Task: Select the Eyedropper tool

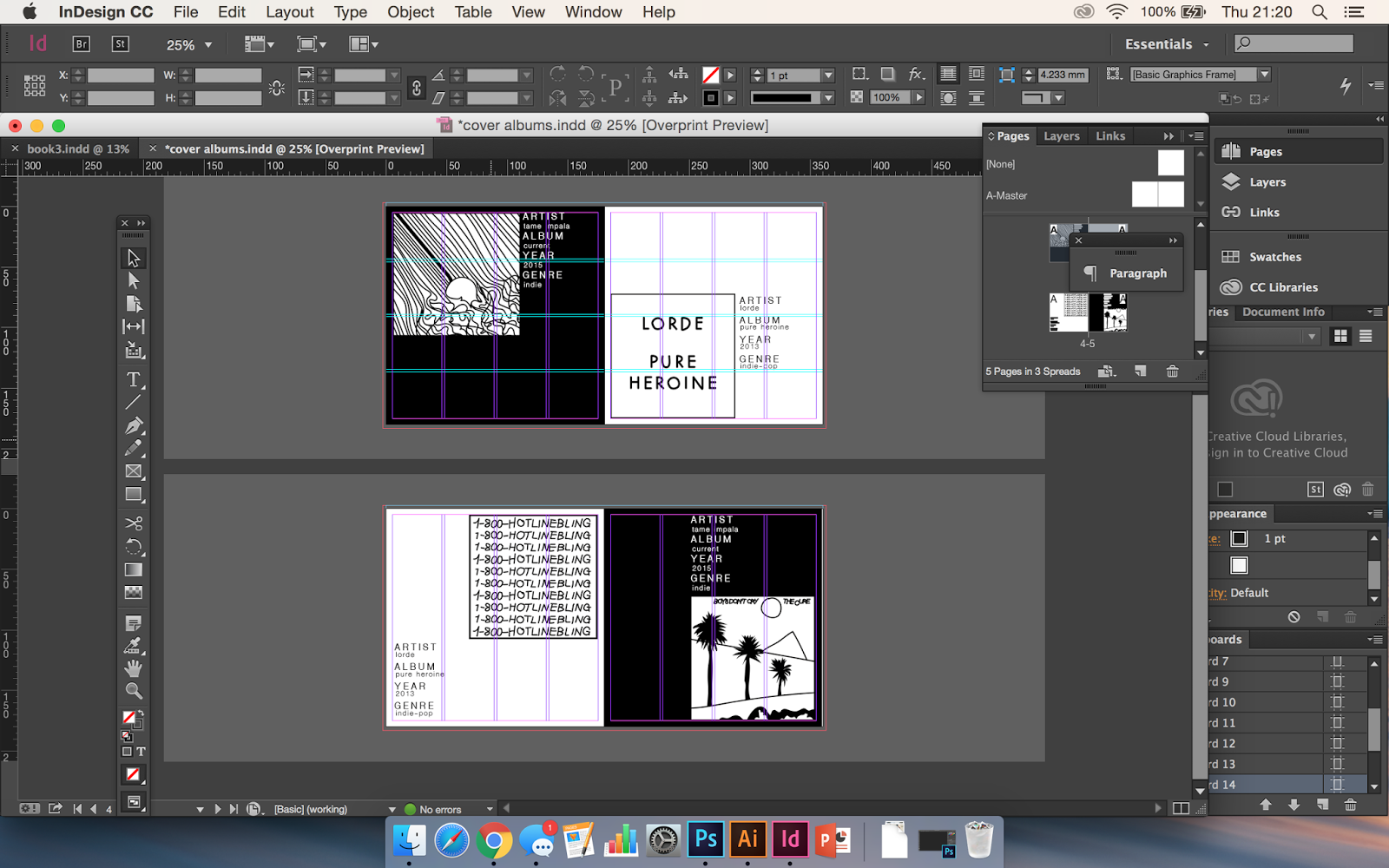Action: point(133,646)
